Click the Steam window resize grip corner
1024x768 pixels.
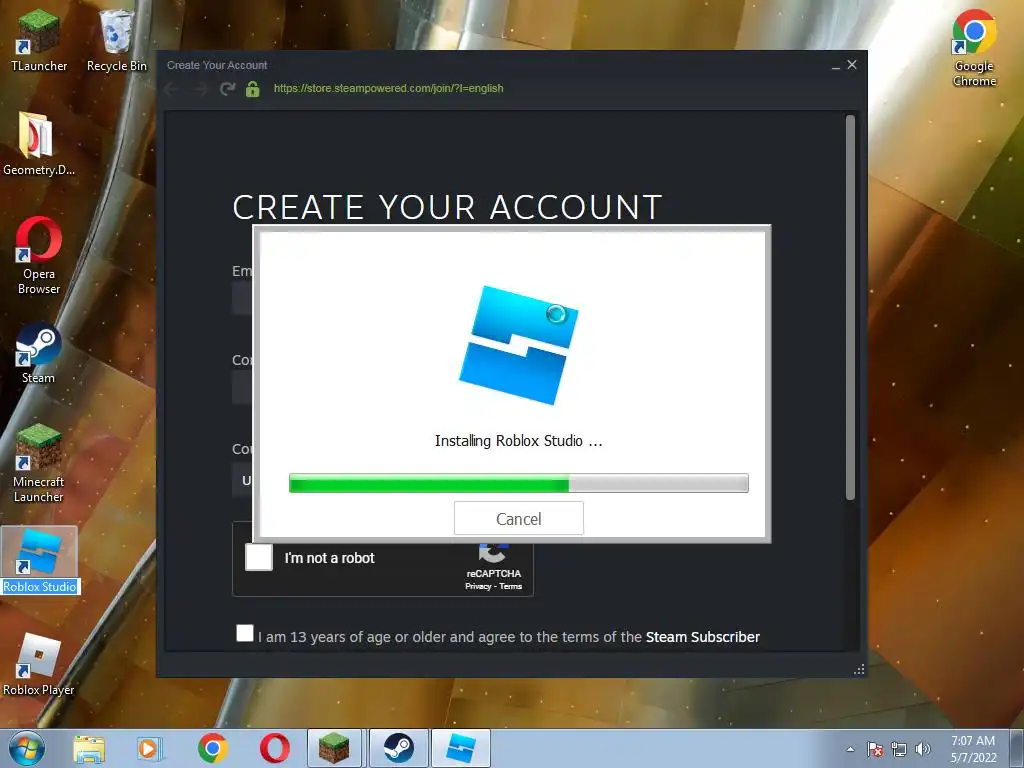(x=859, y=669)
